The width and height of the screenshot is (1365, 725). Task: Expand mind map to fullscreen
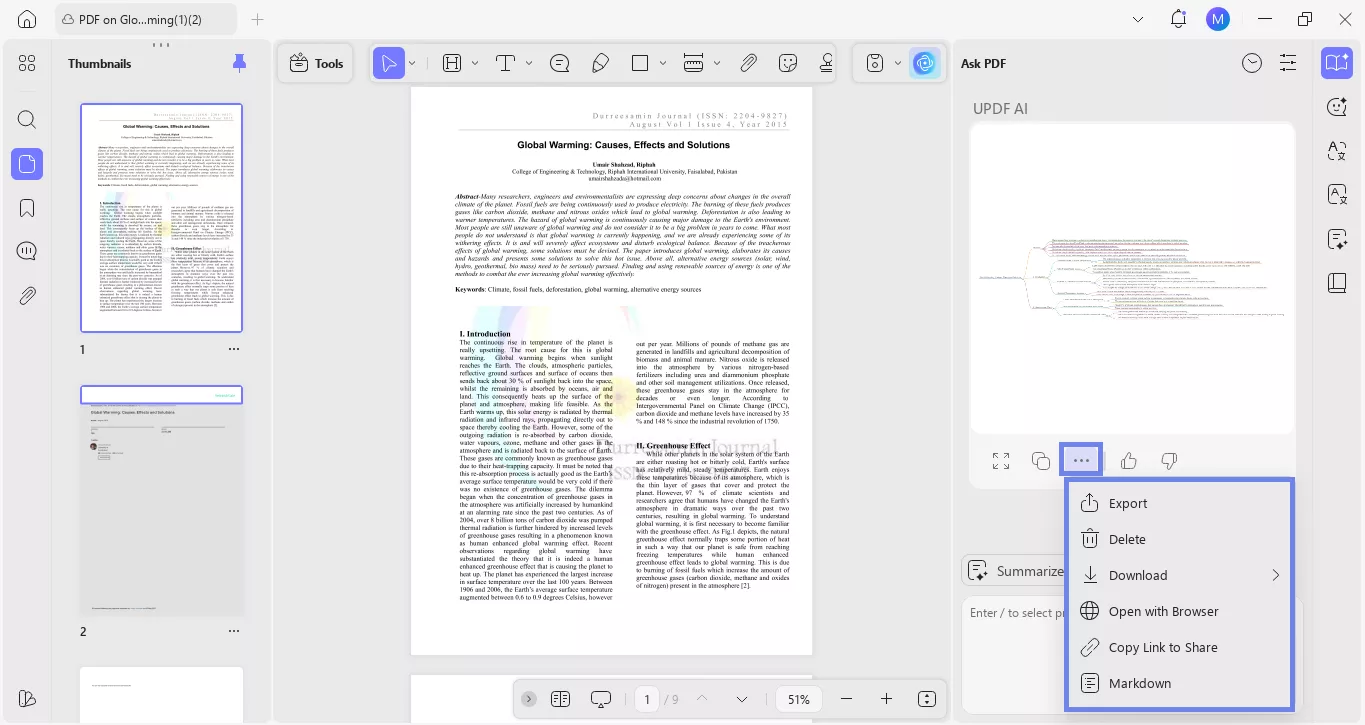tap(1001, 461)
